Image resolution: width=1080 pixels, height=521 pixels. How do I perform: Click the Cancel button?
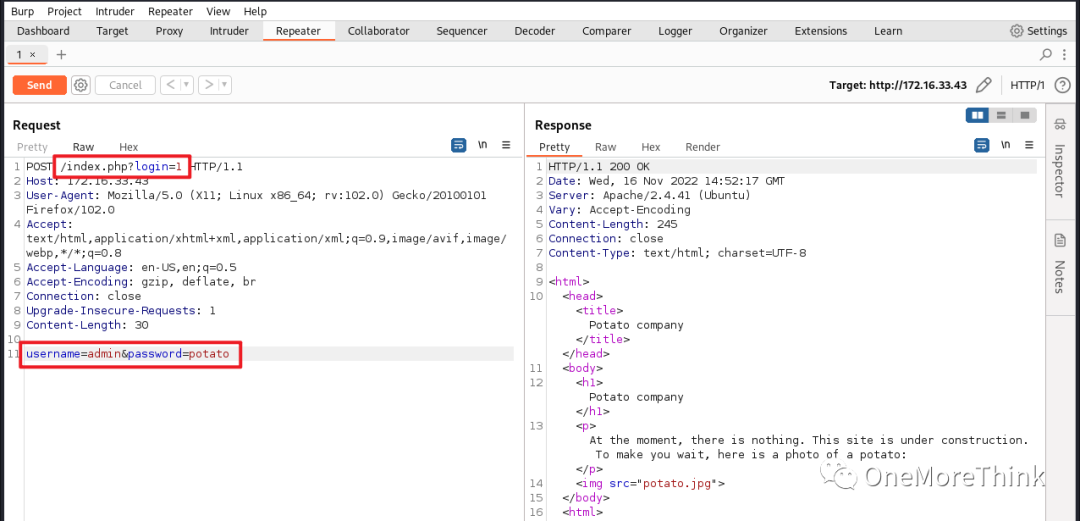[125, 85]
